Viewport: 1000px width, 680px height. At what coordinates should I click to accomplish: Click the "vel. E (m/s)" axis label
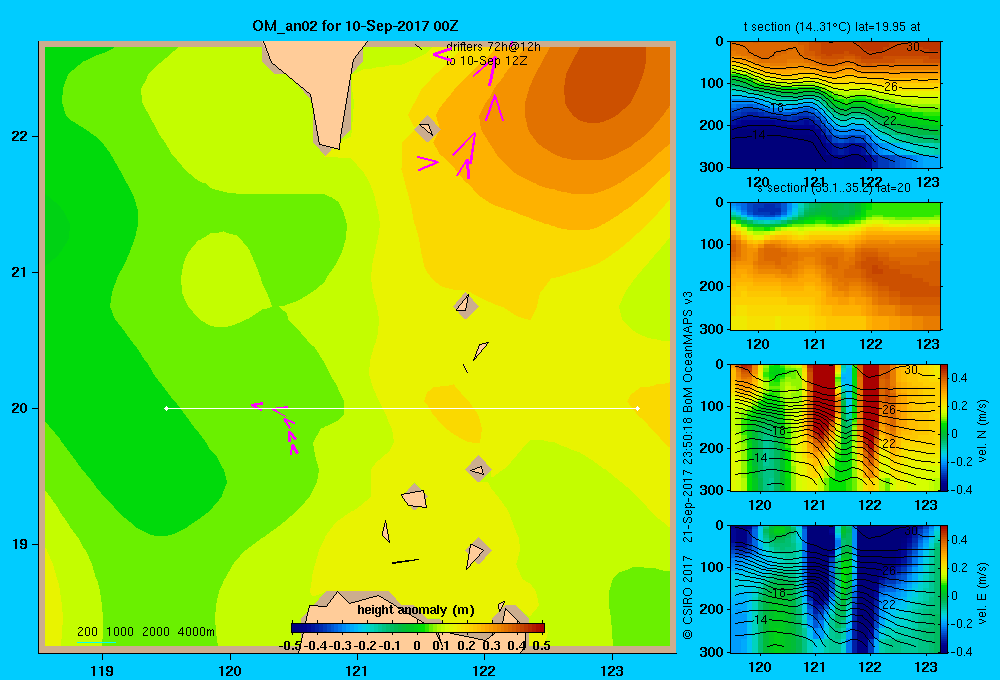[x=983, y=593]
